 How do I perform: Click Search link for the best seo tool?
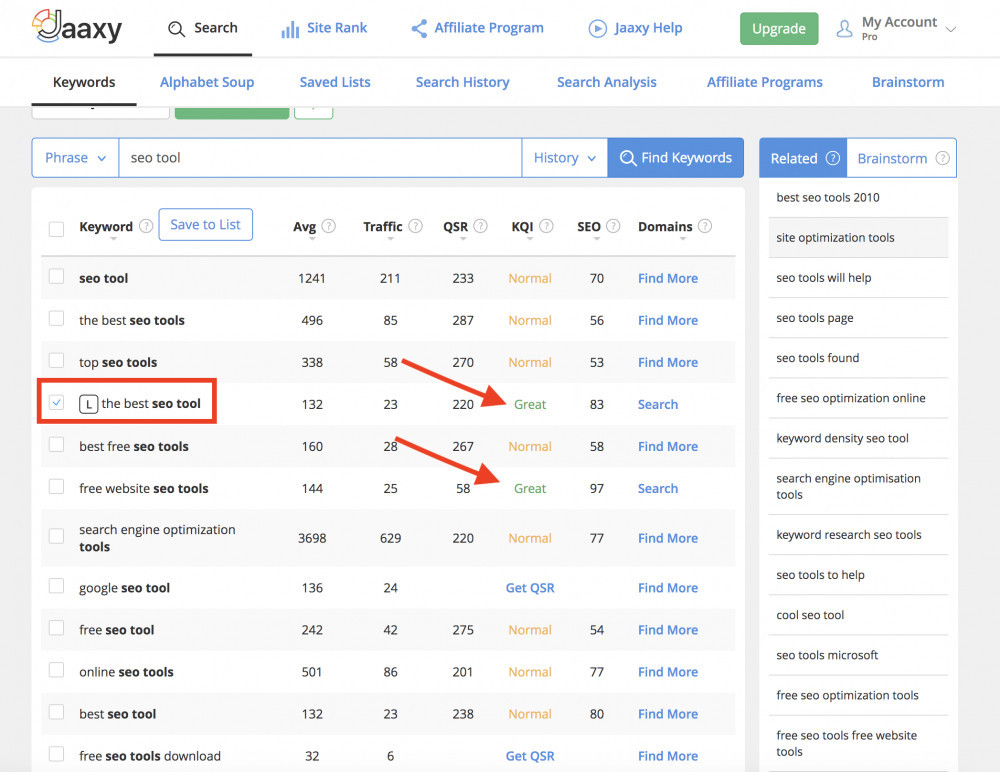pos(658,404)
